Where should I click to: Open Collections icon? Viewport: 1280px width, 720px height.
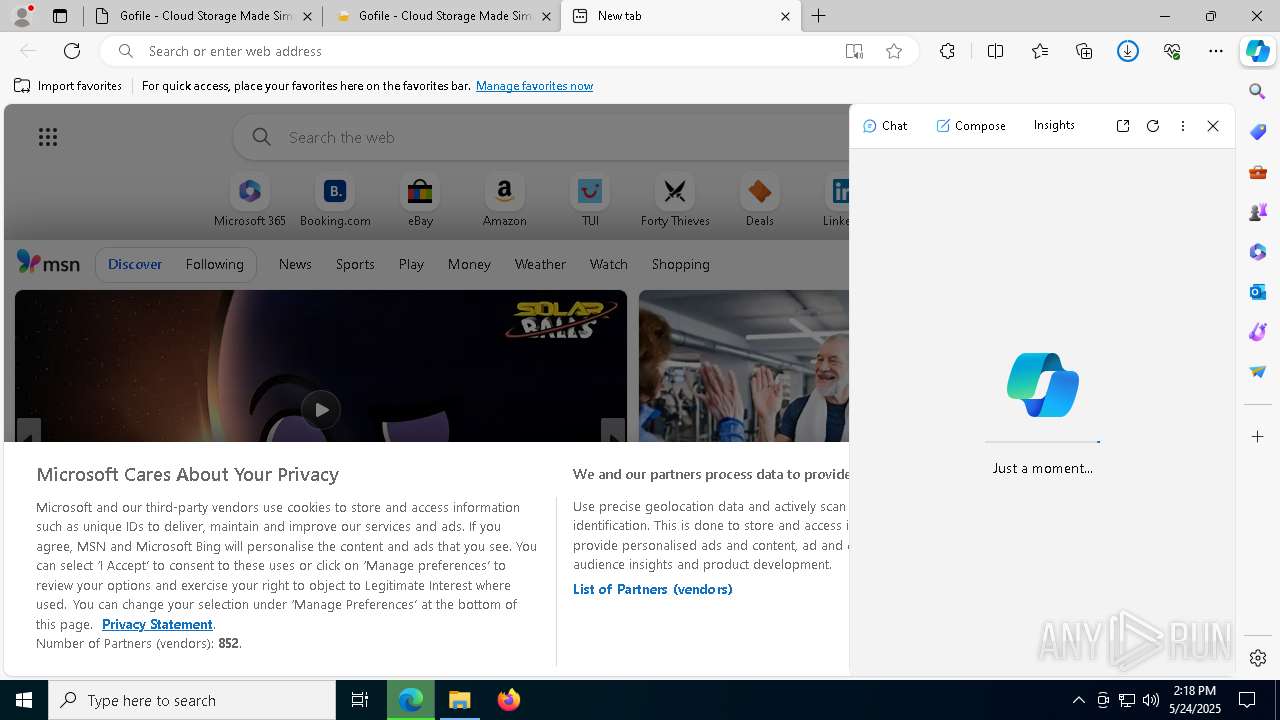click(x=1084, y=51)
